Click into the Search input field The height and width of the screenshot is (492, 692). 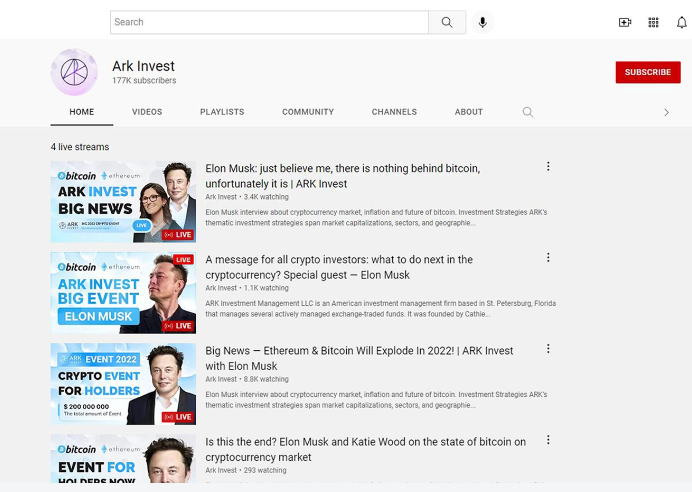click(269, 22)
